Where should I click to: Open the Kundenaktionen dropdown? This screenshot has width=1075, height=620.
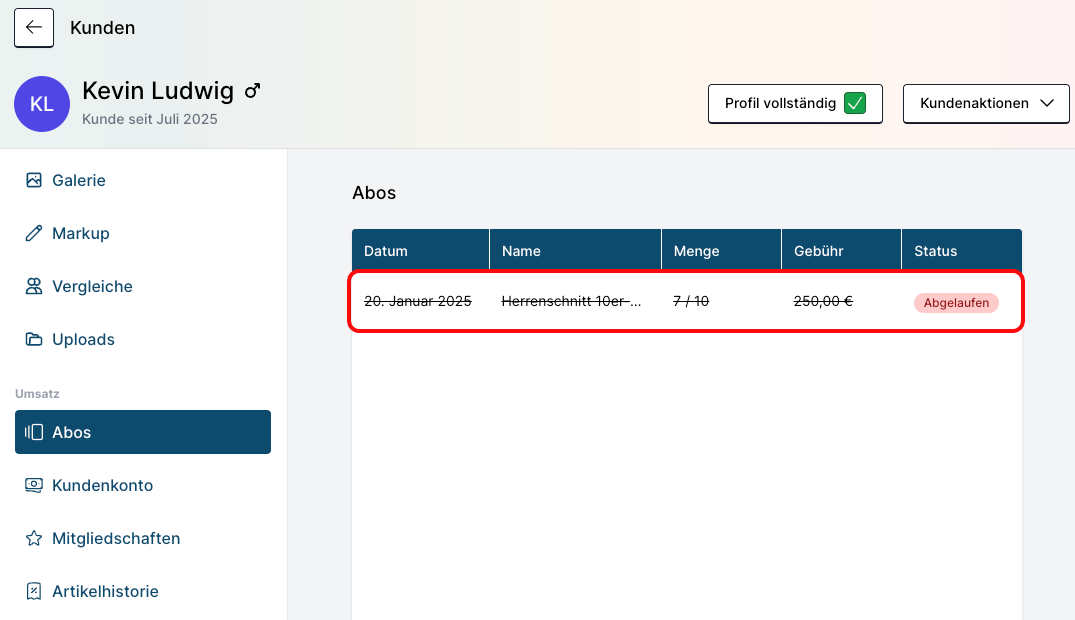pos(986,103)
